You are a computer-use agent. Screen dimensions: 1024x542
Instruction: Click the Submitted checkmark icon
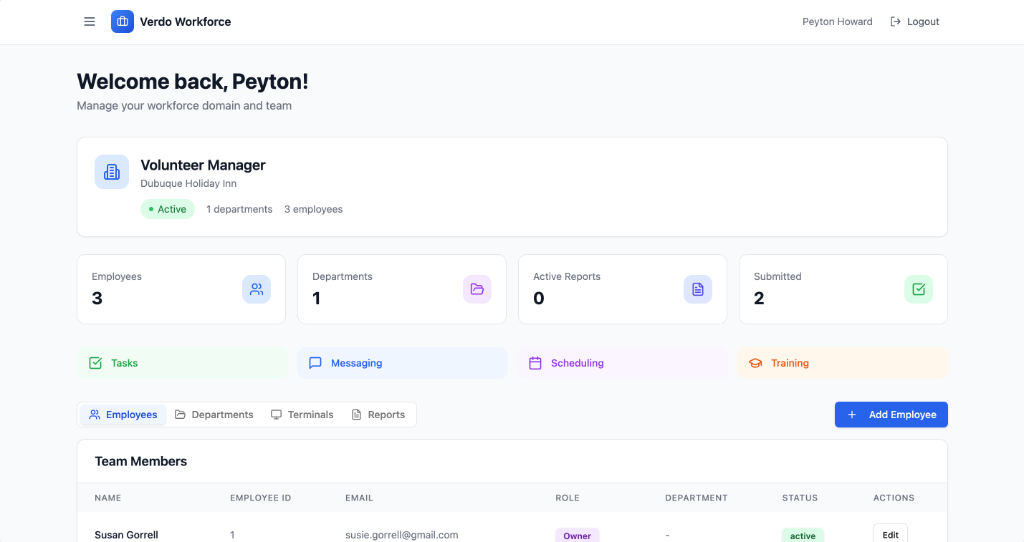[919, 289]
